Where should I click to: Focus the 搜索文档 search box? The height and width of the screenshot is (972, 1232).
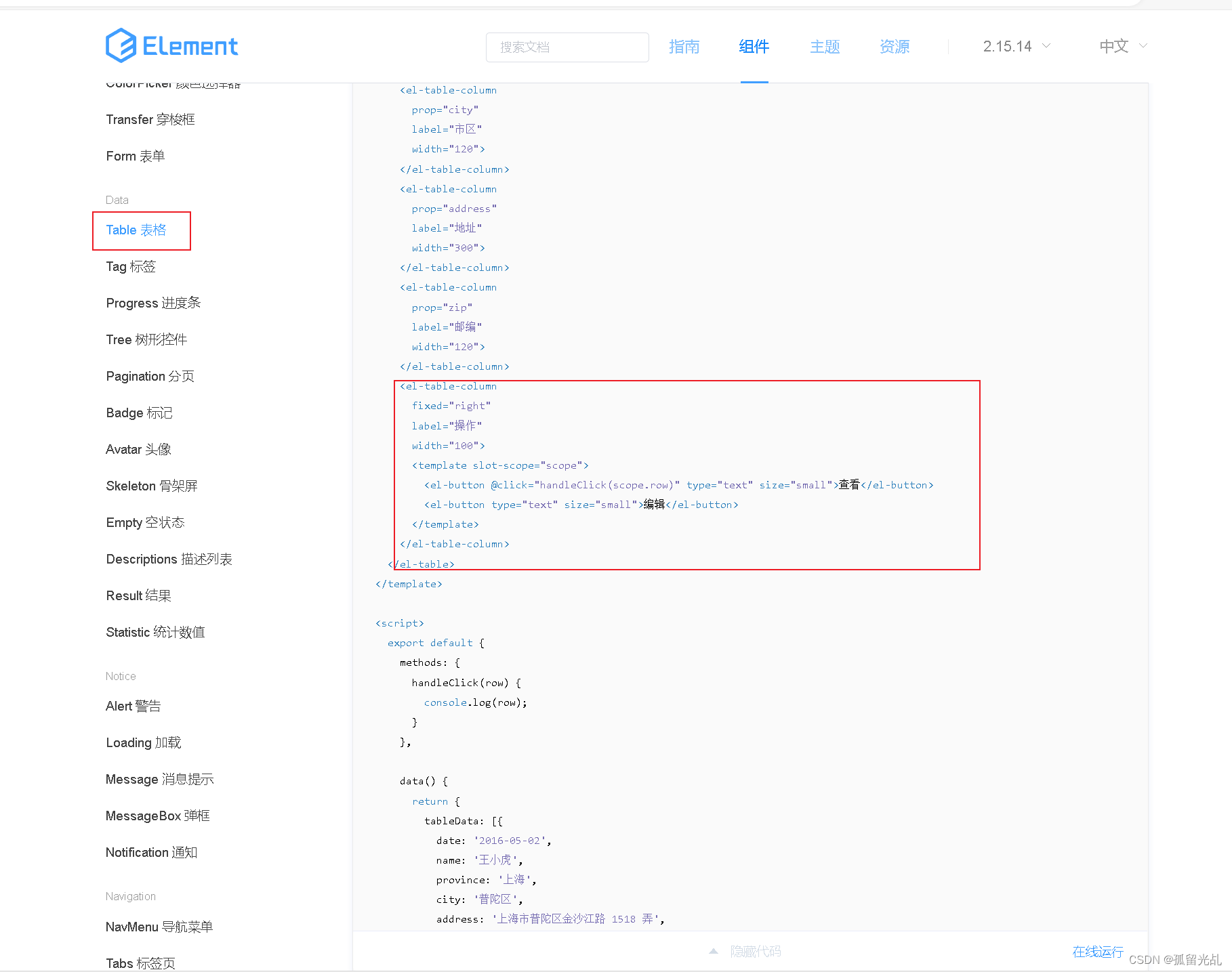[567, 47]
